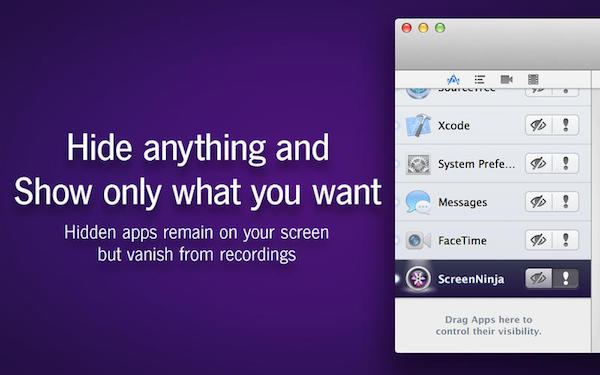This screenshot has width=600, height=375.
Task: Select the System Prefe... row label
Action: 476,164
